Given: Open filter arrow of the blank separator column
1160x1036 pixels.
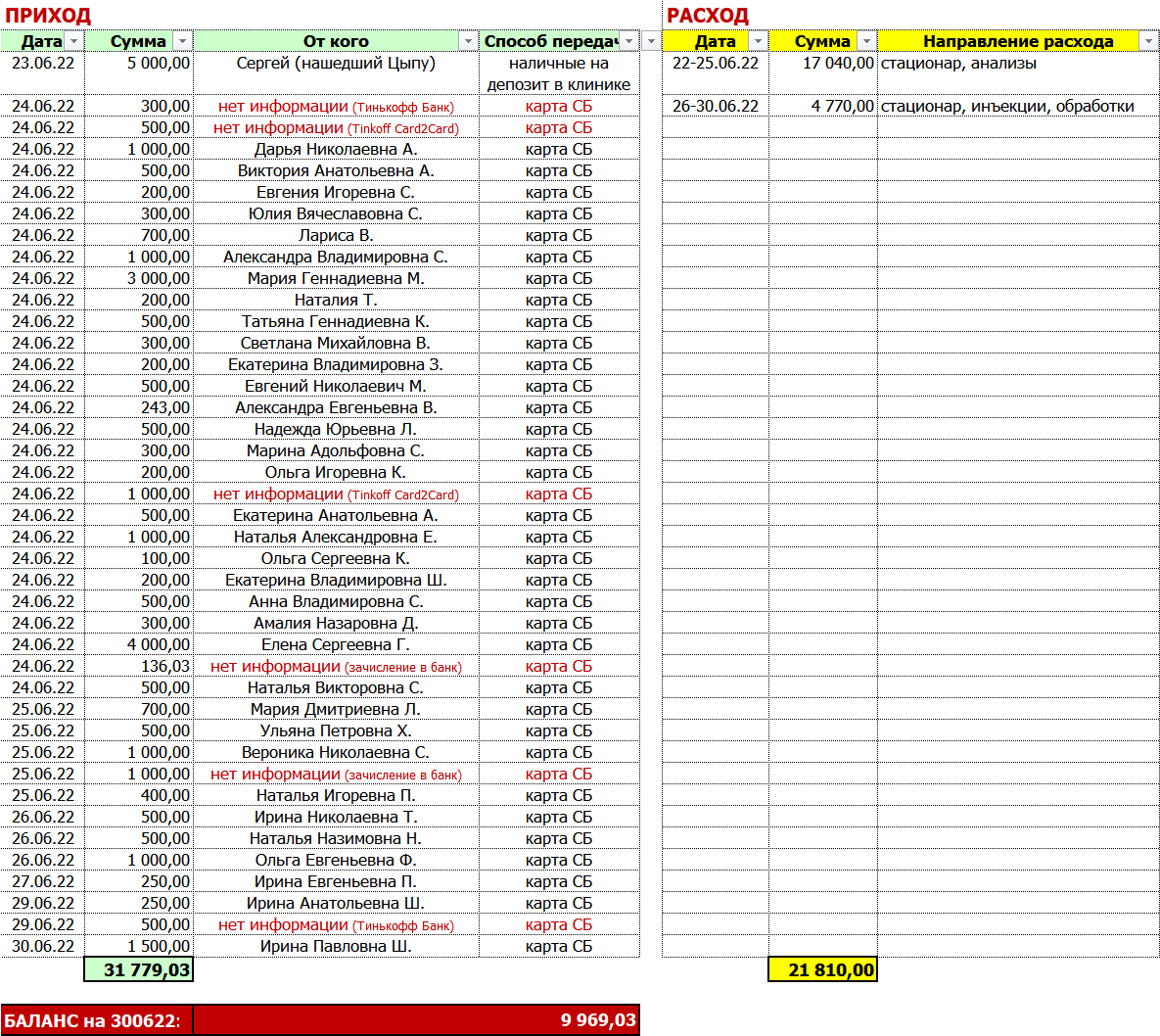Looking at the screenshot, I should pyautogui.click(x=651, y=41).
